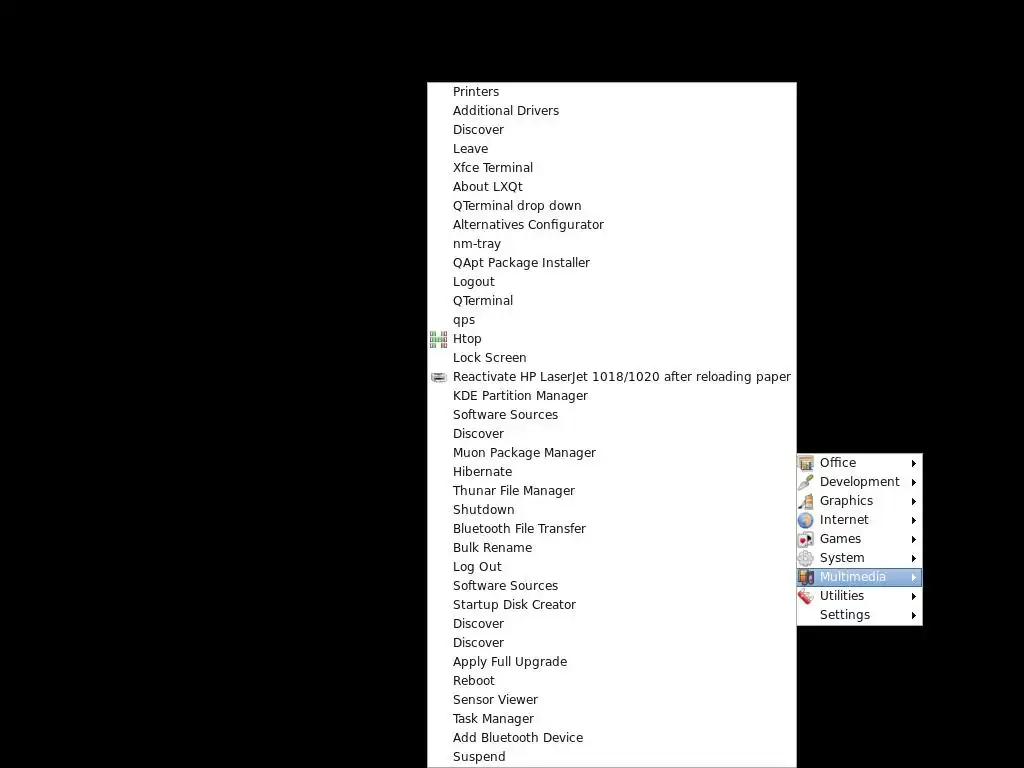Choose Hibernate
This screenshot has width=1024, height=768.
[x=612, y=472]
